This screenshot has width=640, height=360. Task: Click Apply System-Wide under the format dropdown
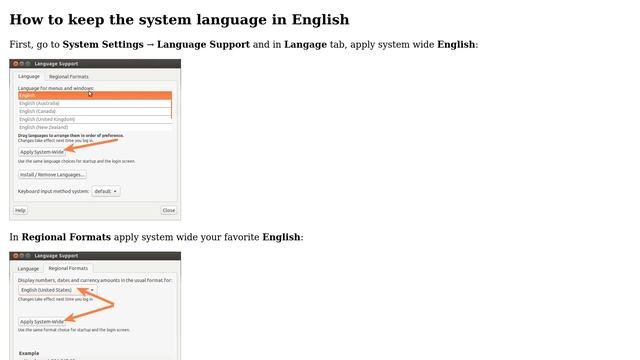coord(42,322)
